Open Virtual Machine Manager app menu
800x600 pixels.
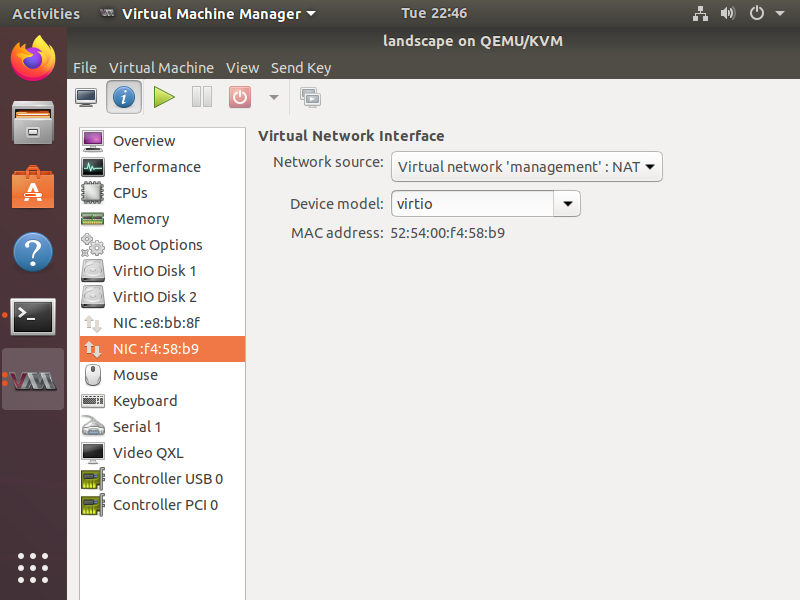click(208, 13)
